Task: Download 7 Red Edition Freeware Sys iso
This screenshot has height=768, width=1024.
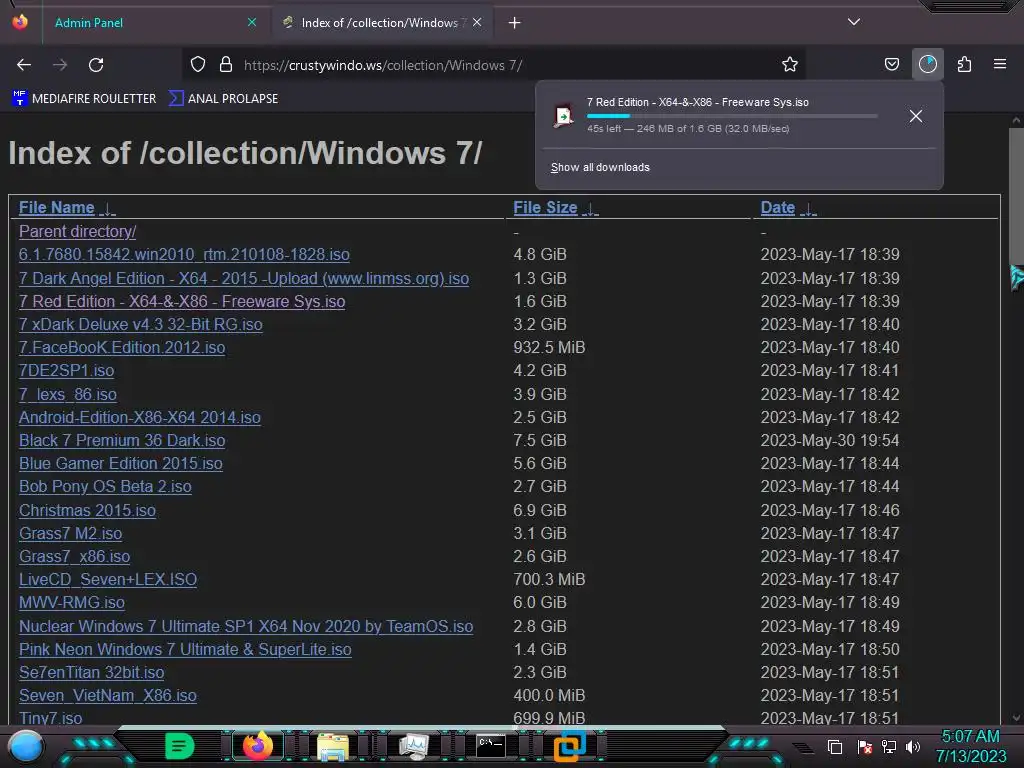Action: tap(182, 301)
